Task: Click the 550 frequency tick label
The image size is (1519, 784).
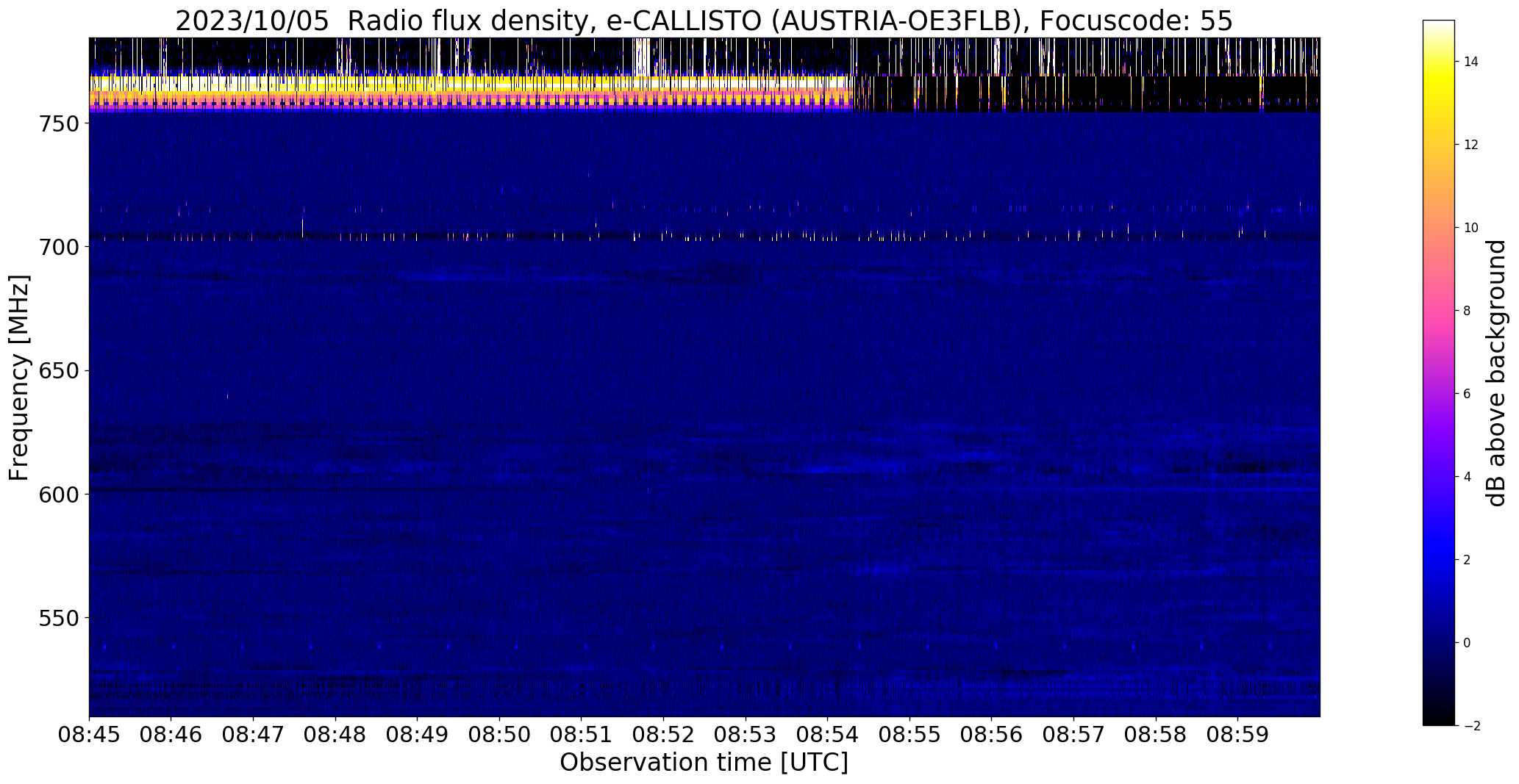Action: click(x=58, y=617)
